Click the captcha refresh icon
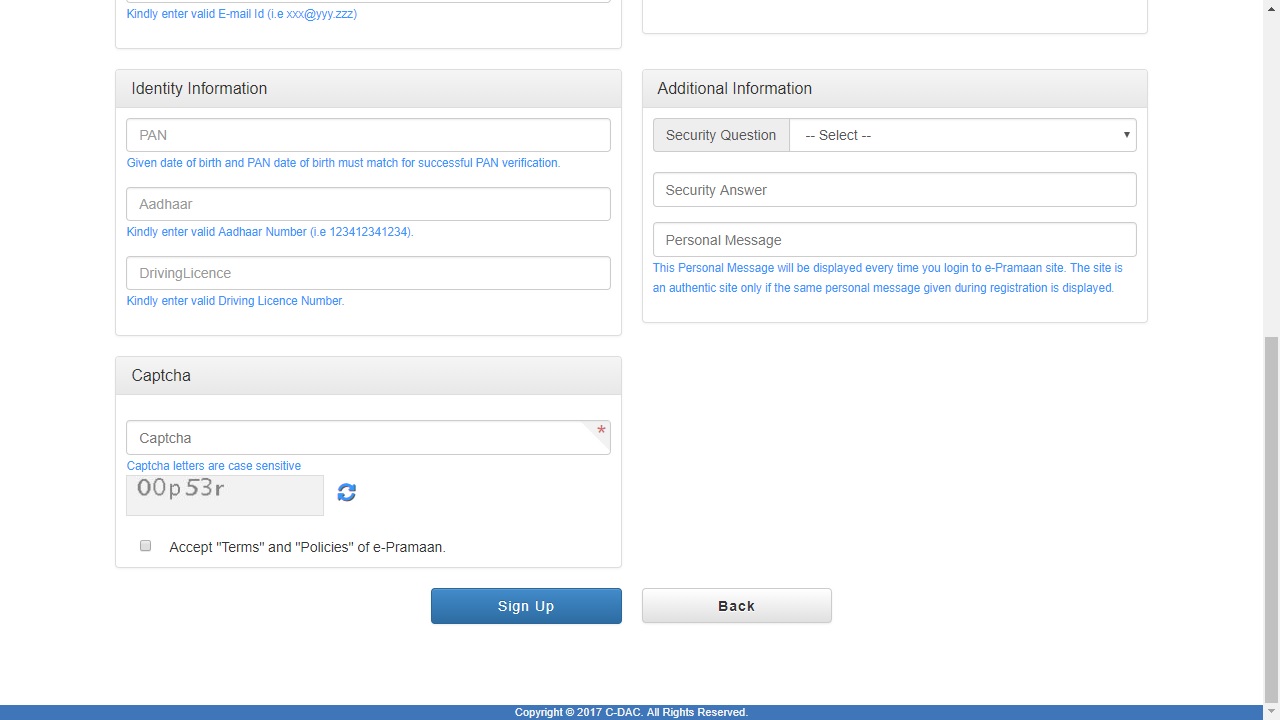 click(x=347, y=492)
